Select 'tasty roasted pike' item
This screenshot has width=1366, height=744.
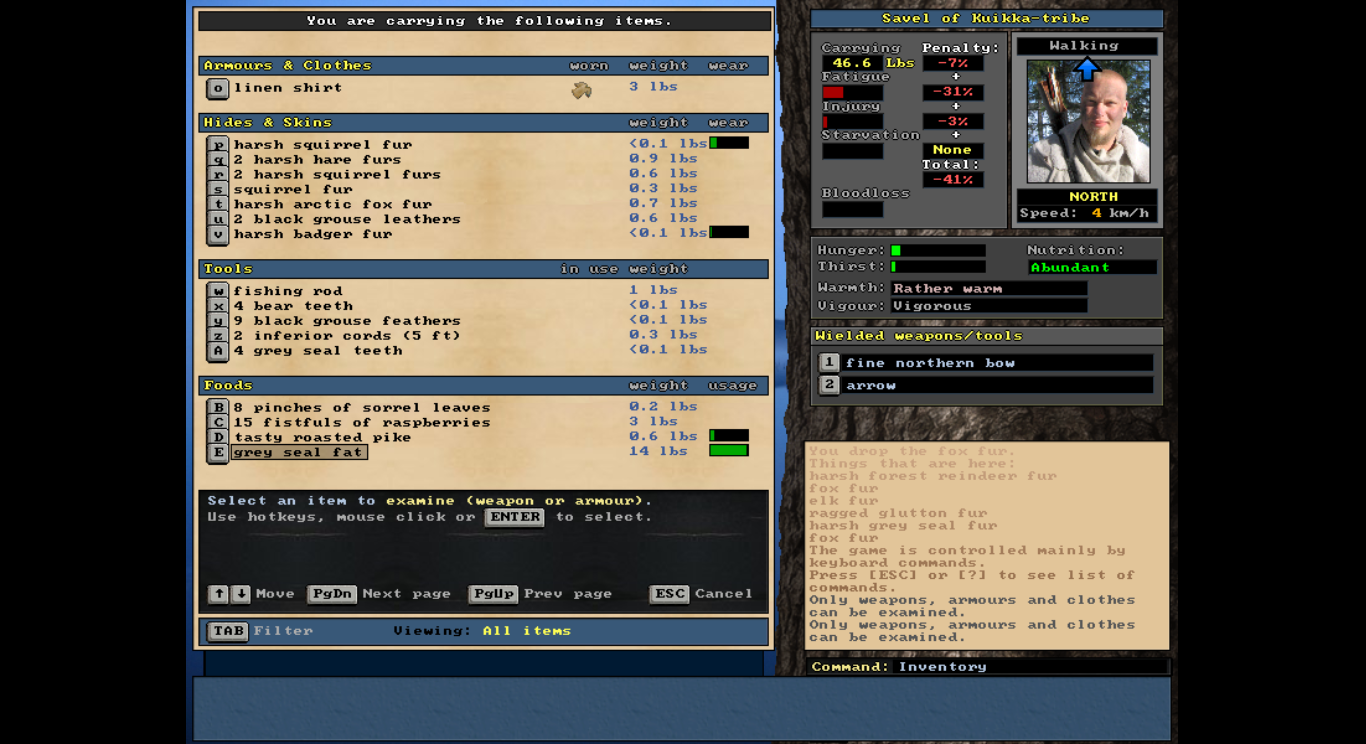click(322, 437)
